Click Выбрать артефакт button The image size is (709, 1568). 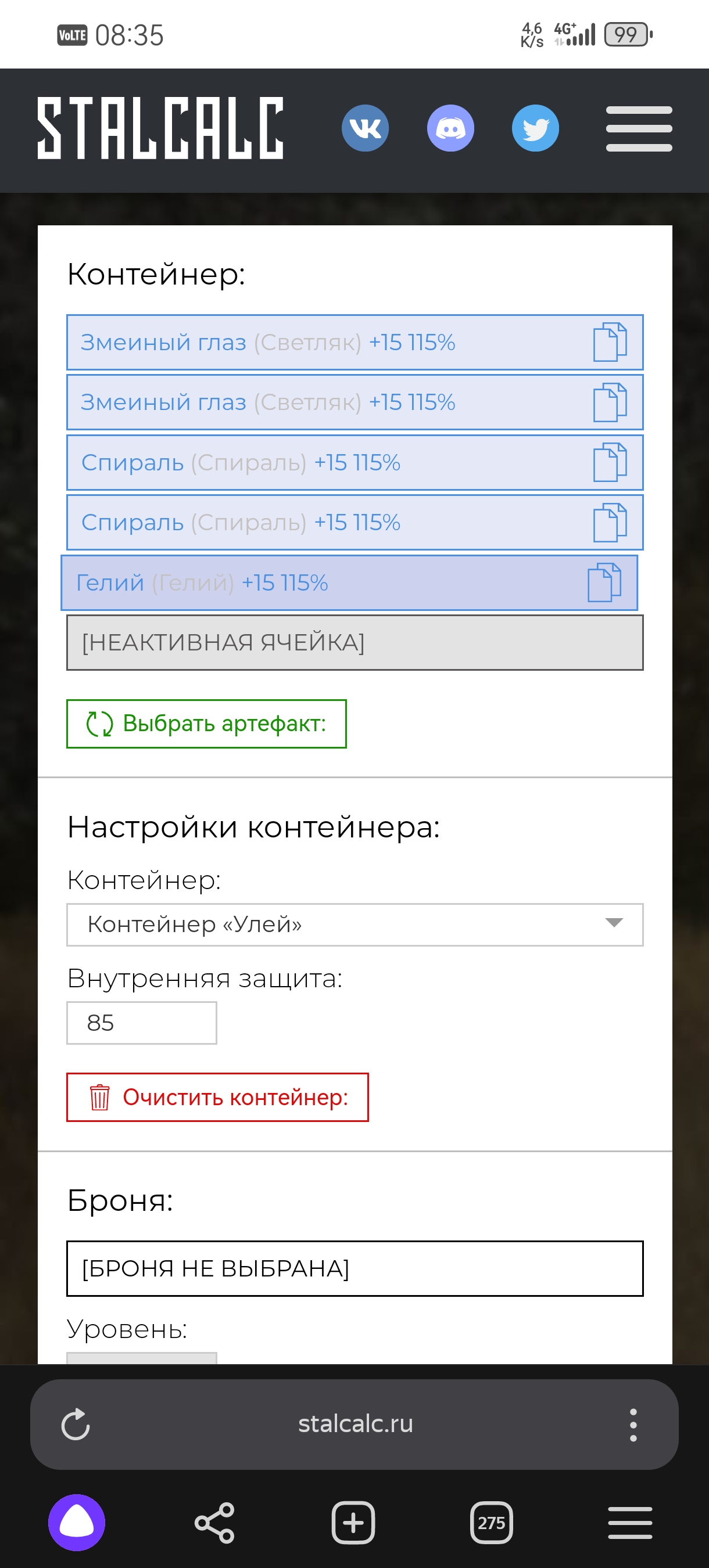(x=206, y=724)
